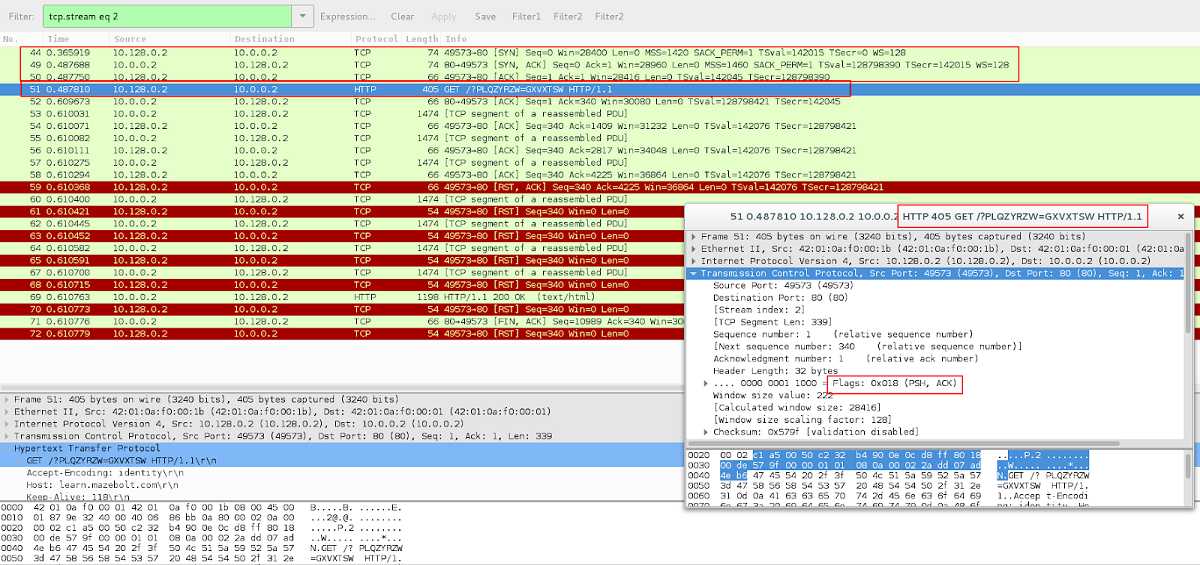Click the display filter input field
This screenshot has width=1200, height=565.
[169, 16]
